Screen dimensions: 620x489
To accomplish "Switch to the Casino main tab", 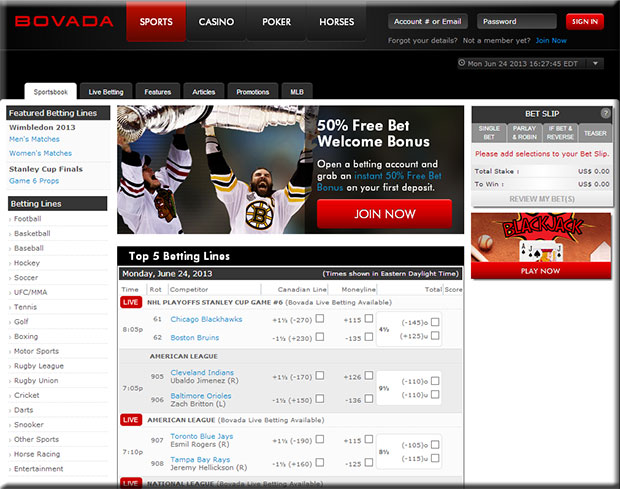I will [x=216, y=22].
